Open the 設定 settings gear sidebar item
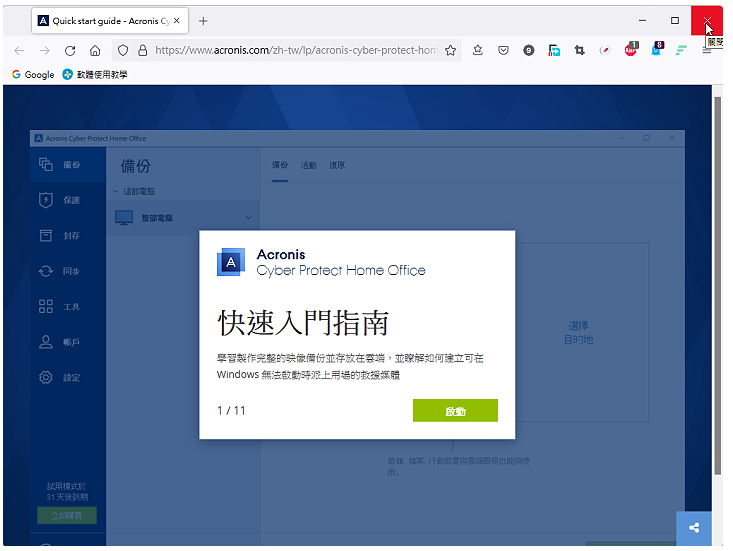This screenshot has width=733, height=551. pos(68,378)
